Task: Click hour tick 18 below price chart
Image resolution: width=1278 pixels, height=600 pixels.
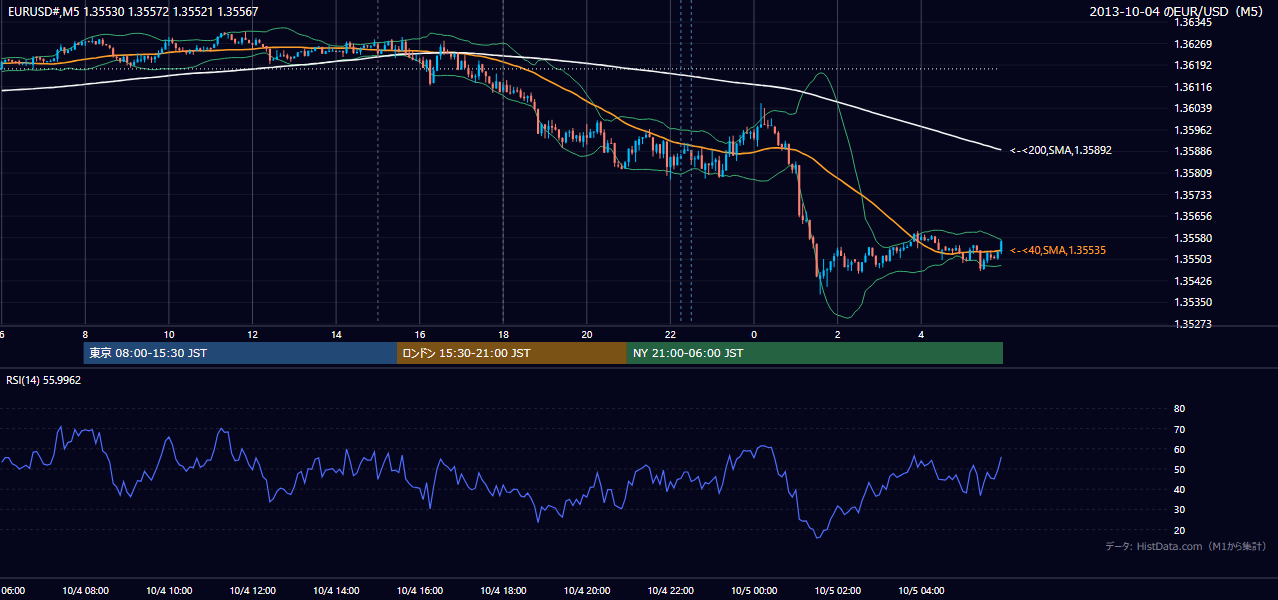Action: coord(503,334)
